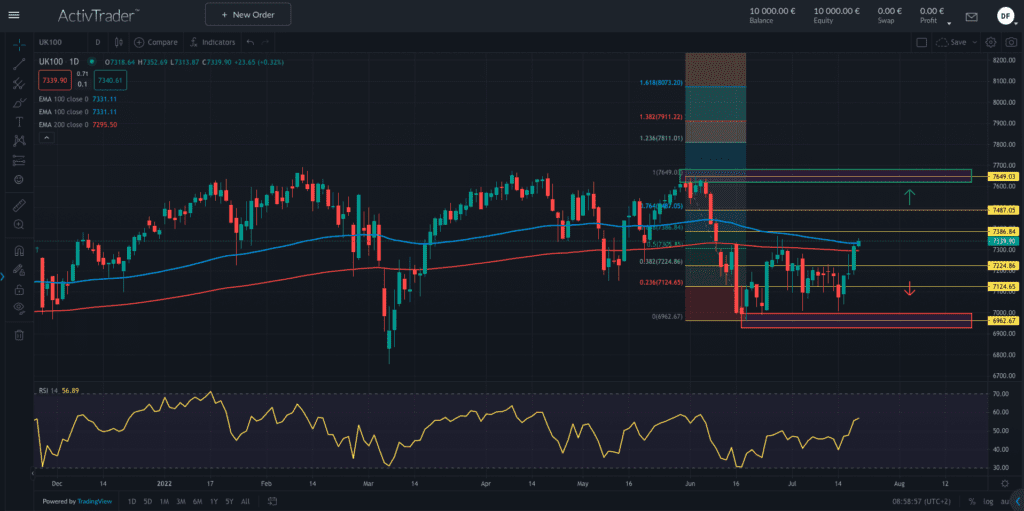Click the 7487.05 Fibonacci price label

1002,210
